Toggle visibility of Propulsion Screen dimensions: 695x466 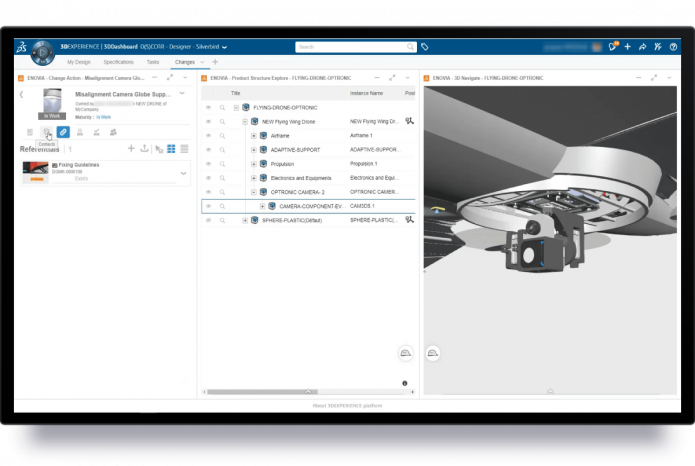(x=208, y=164)
